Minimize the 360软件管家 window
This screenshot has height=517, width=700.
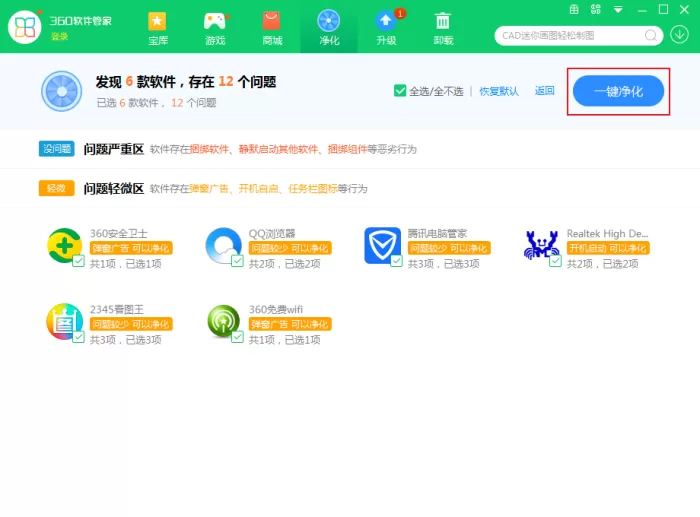tap(642, 10)
